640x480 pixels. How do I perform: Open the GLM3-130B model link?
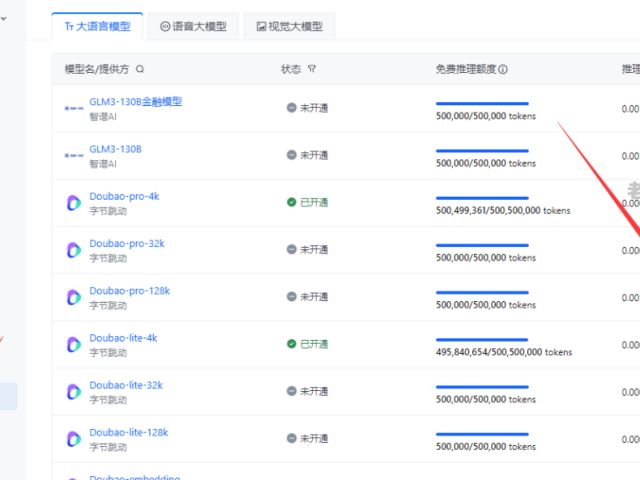(116, 149)
